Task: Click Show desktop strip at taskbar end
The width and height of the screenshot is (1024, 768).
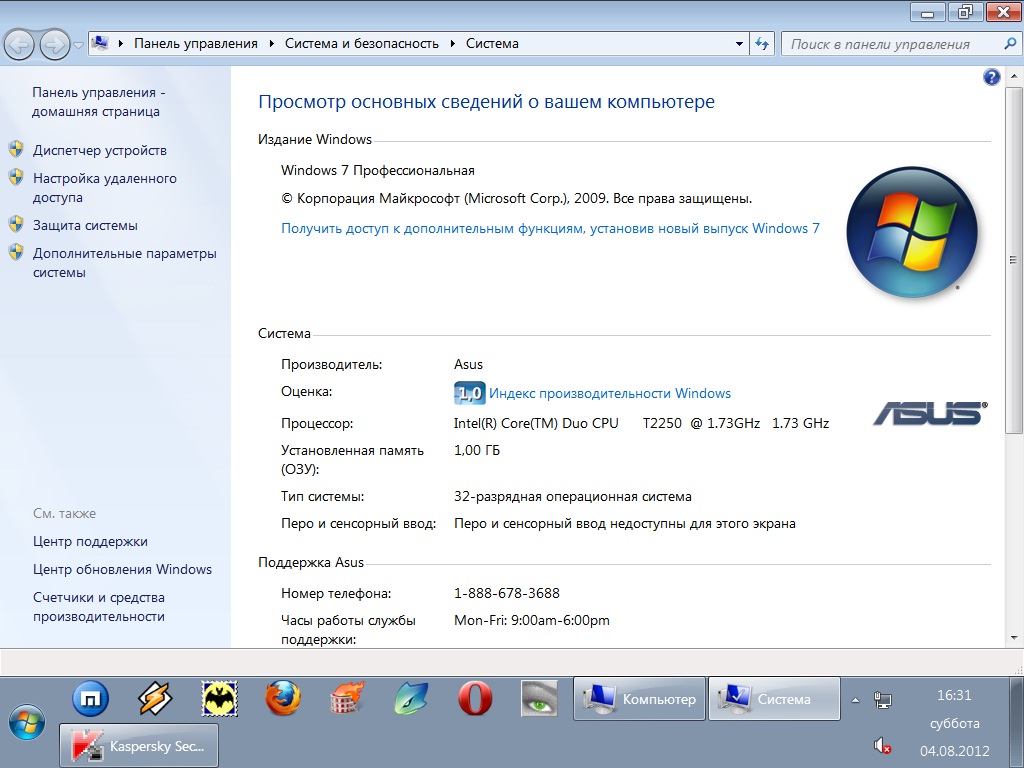Action: (x=1017, y=722)
